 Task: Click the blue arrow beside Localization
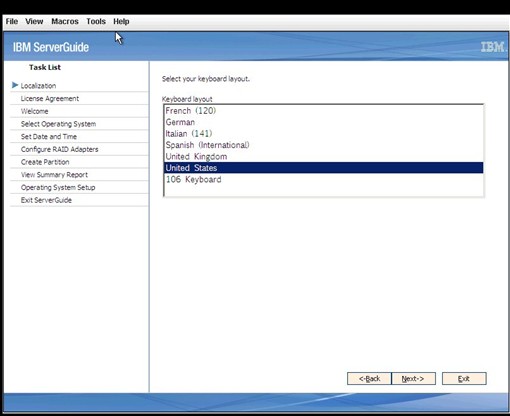pyautogui.click(x=15, y=85)
